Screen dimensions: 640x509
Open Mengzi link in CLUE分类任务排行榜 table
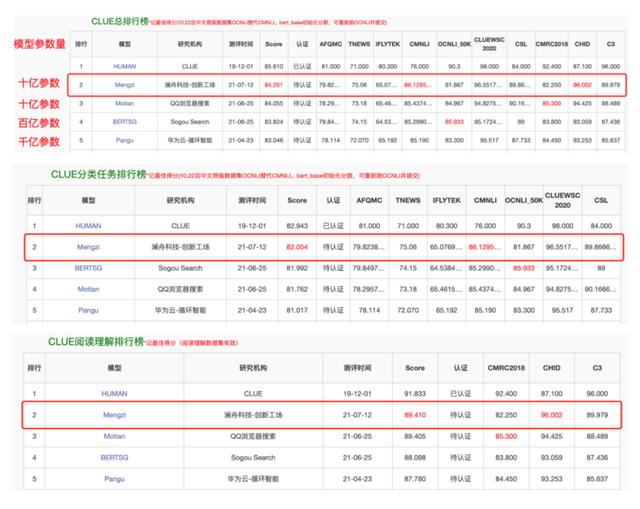click(88, 247)
